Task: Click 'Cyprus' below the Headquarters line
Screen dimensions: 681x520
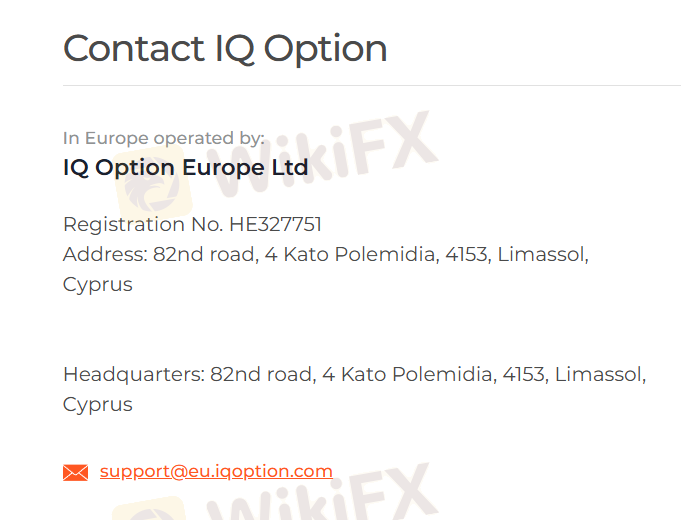Action: (x=98, y=405)
